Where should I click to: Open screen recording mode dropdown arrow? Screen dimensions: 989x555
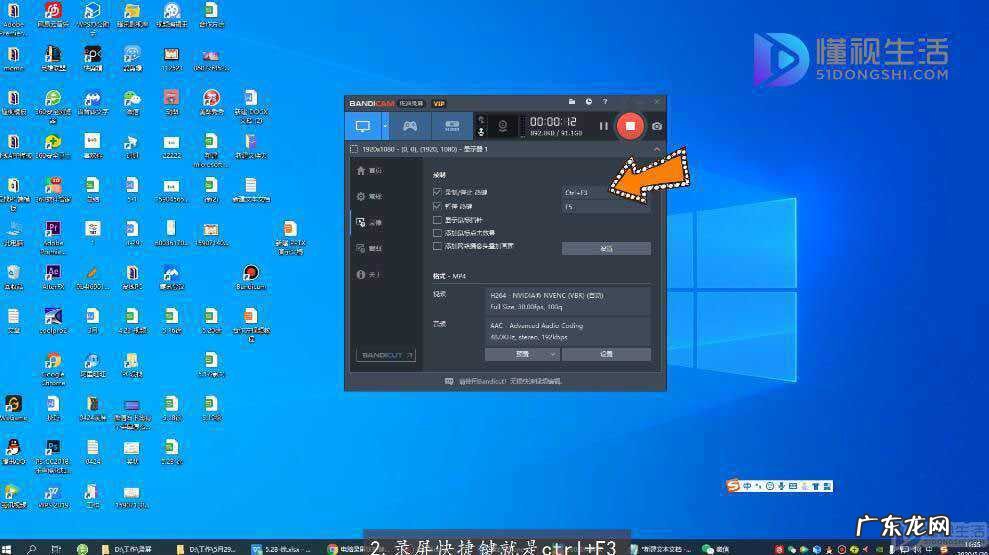coord(385,126)
